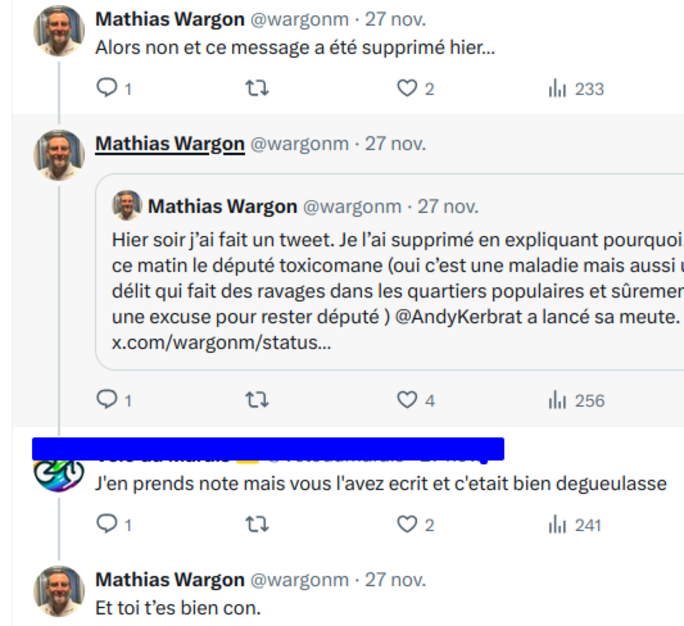Open the underlined Mathias Wargon profile name
Screen dimensions: 684x626
point(170,144)
